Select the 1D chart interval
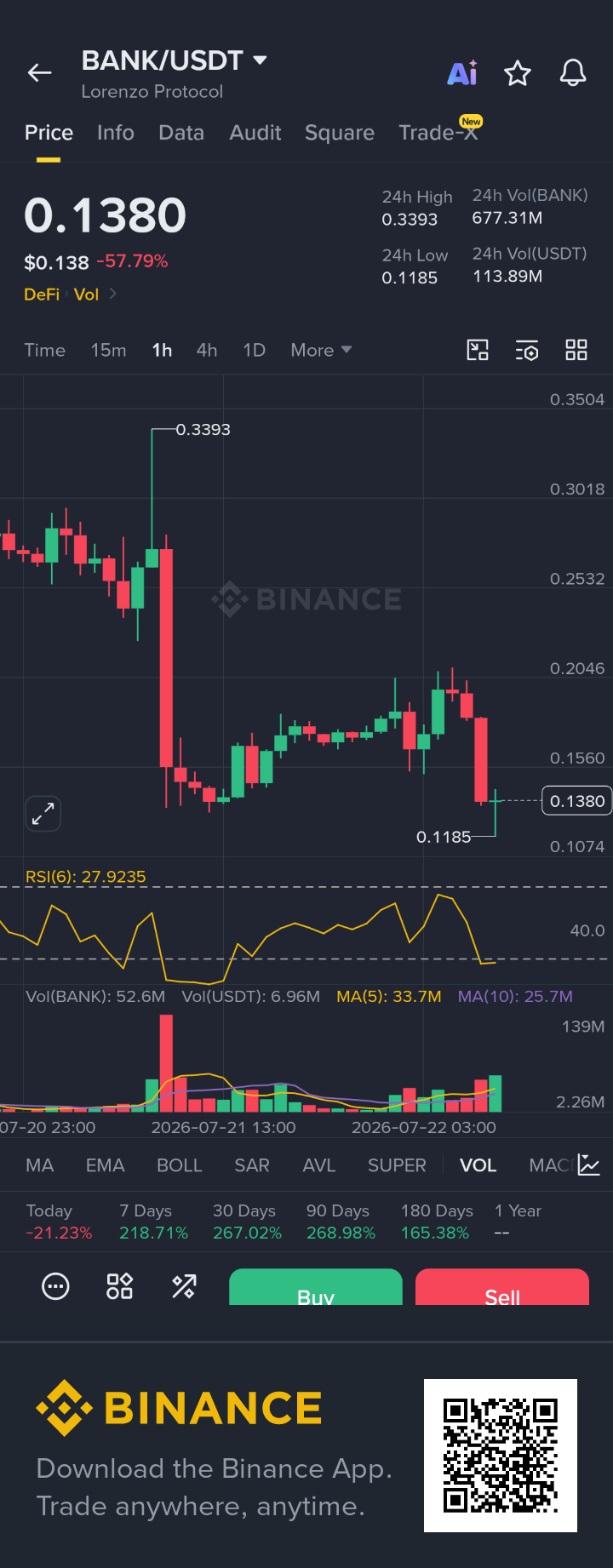The image size is (613, 1568). 254,350
